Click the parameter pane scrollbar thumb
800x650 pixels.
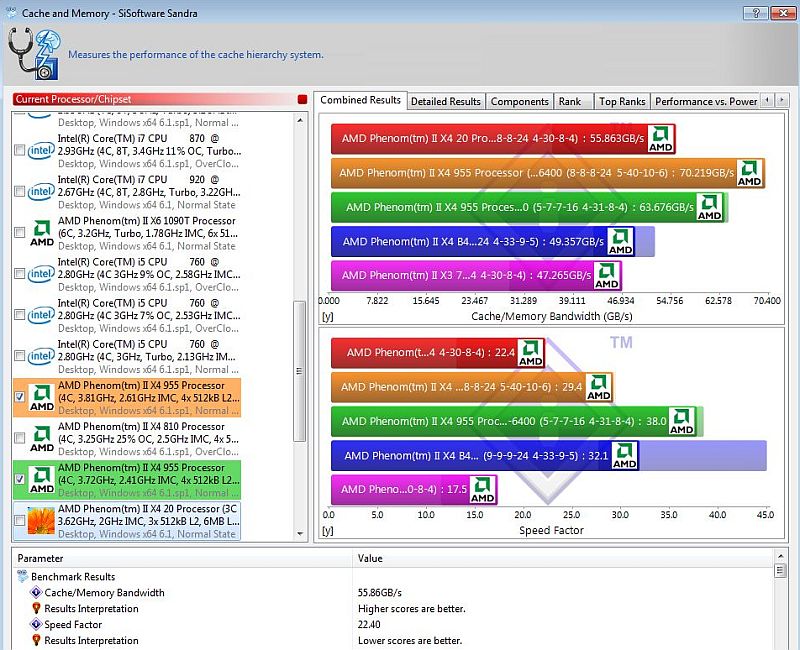(780, 570)
